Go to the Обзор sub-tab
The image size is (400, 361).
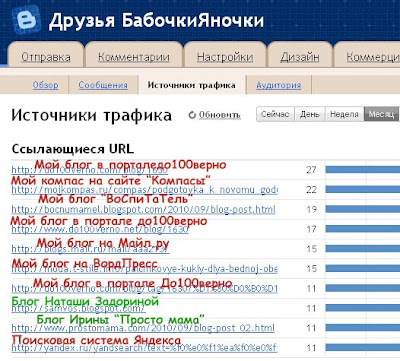coord(45,85)
